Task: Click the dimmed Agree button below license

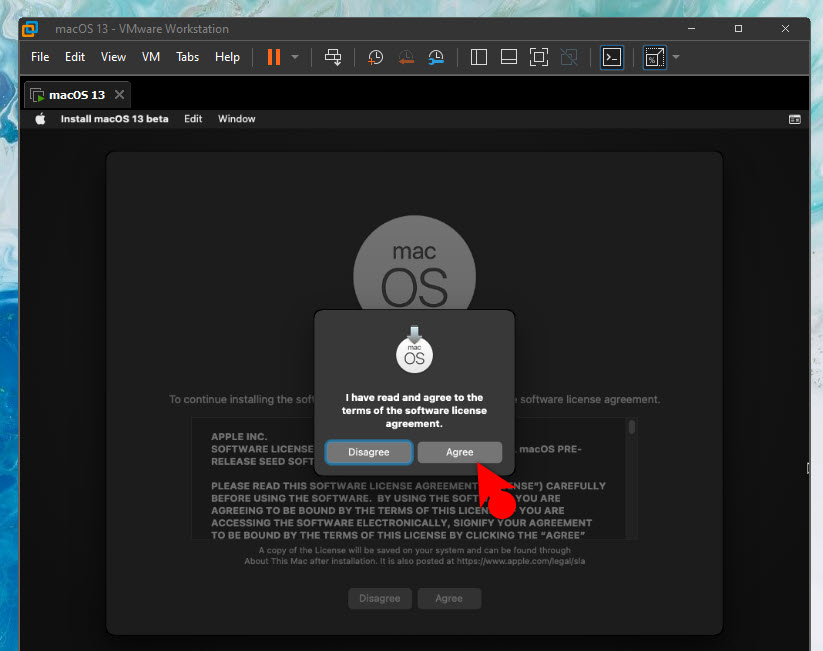Action: [x=449, y=598]
